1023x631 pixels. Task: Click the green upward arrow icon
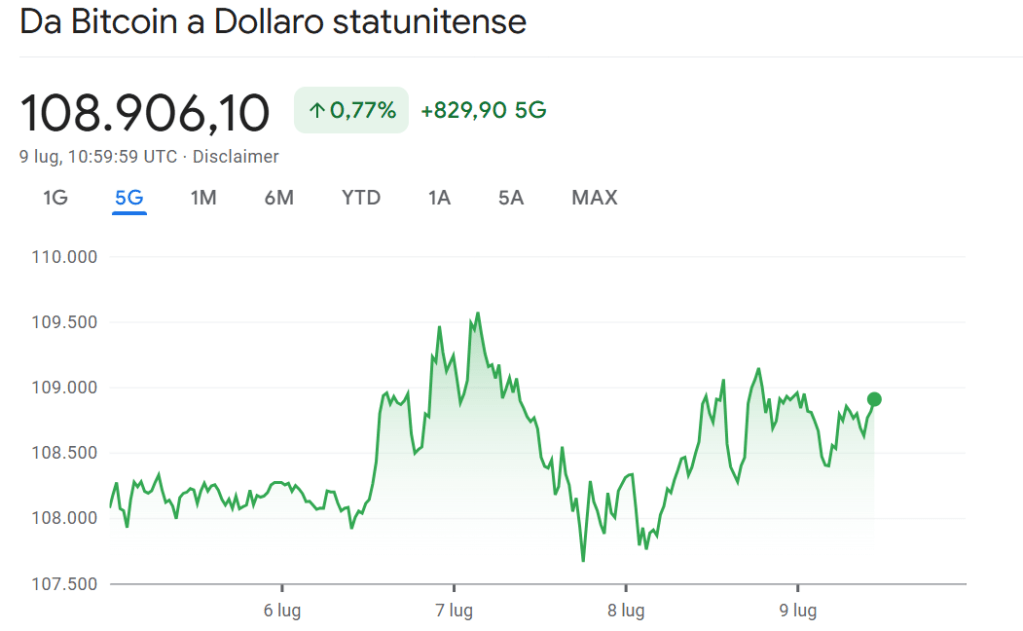[317, 110]
